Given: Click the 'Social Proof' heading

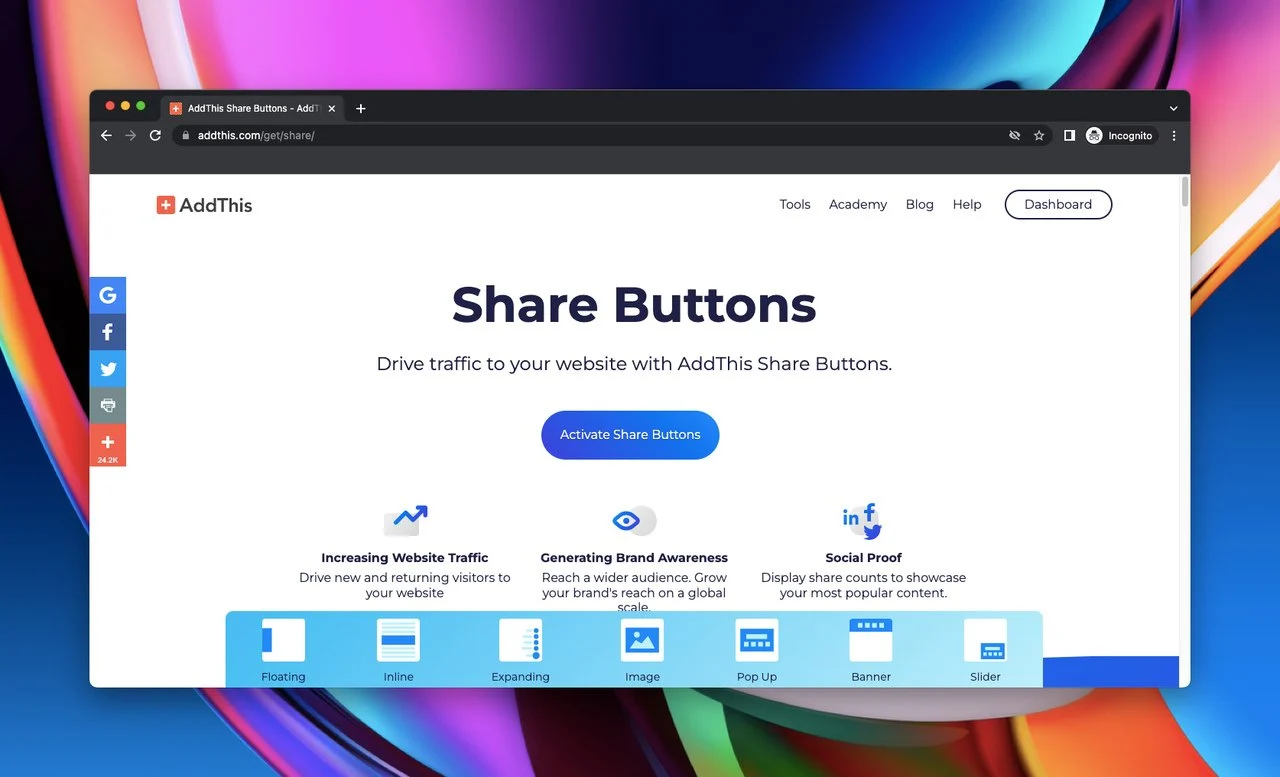Looking at the screenshot, I should [864, 558].
